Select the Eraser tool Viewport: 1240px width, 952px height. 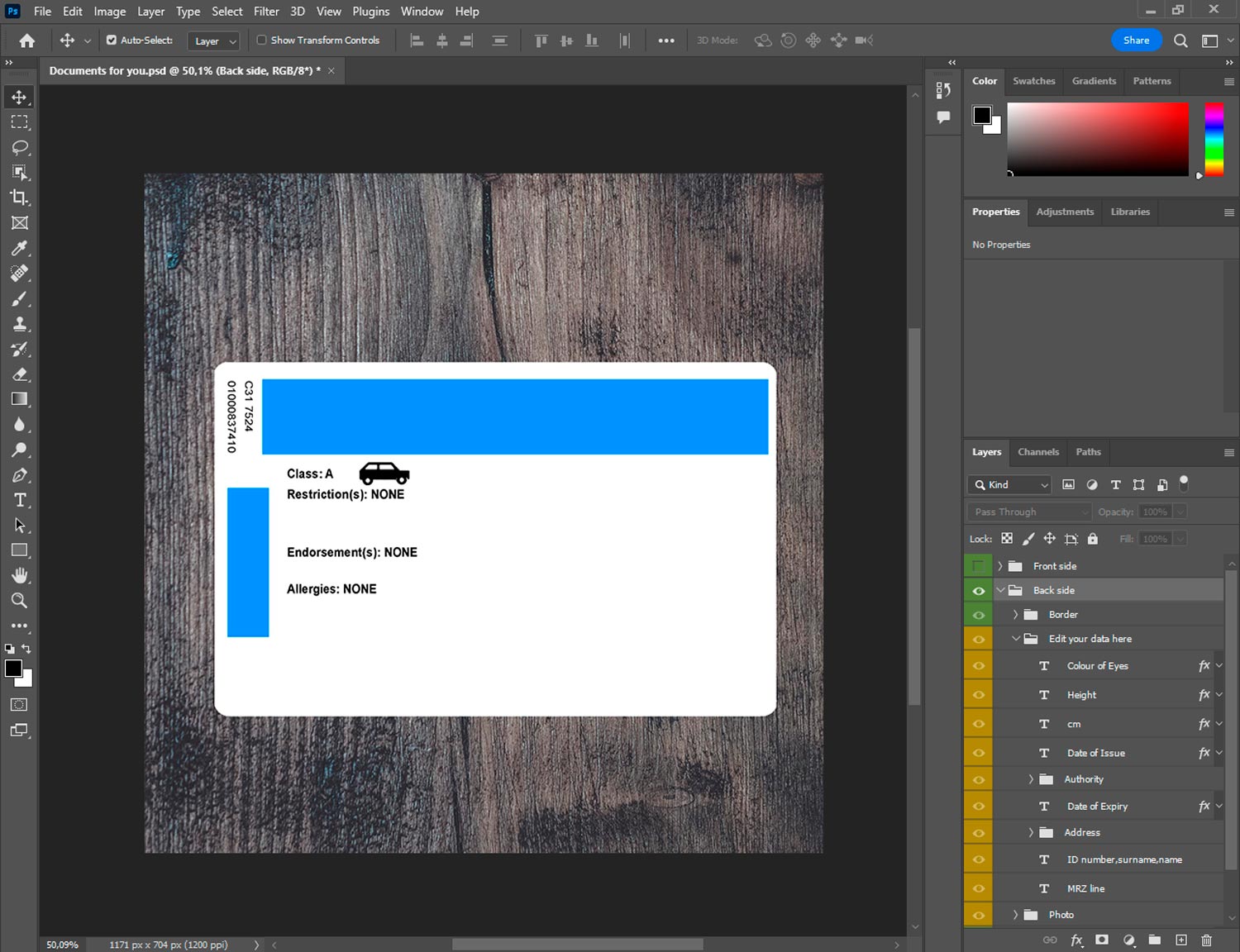20,374
